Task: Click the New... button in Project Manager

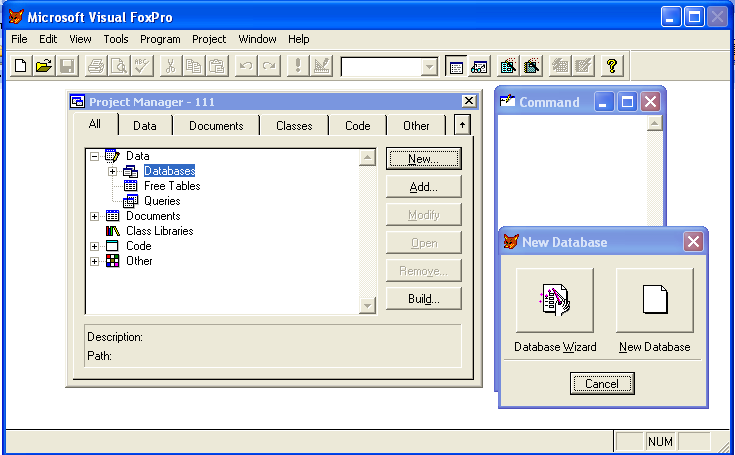Action: (x=424, y=159)
